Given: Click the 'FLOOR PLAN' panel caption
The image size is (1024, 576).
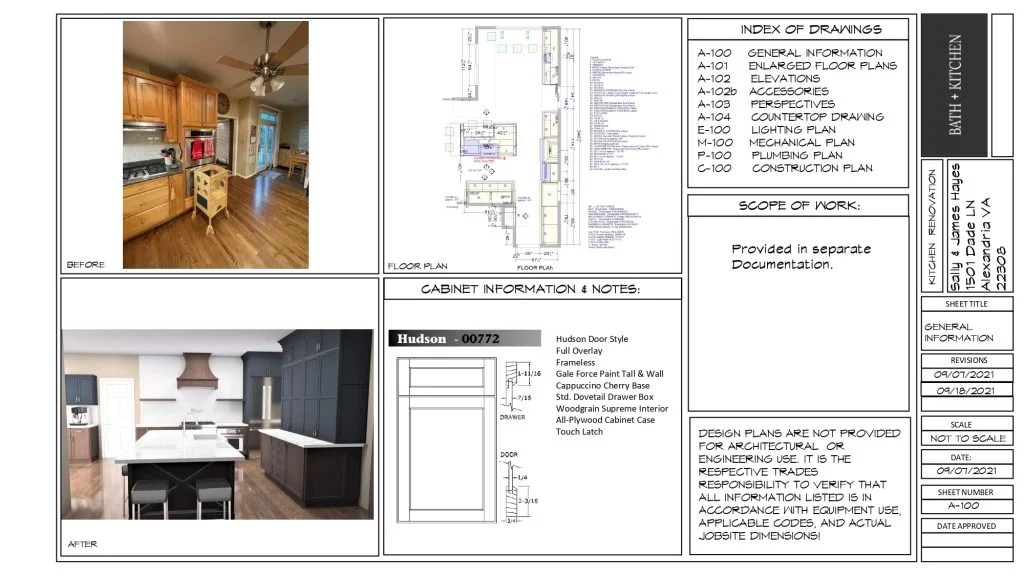Looking at the screenshot, I should (x=417, y=266).
